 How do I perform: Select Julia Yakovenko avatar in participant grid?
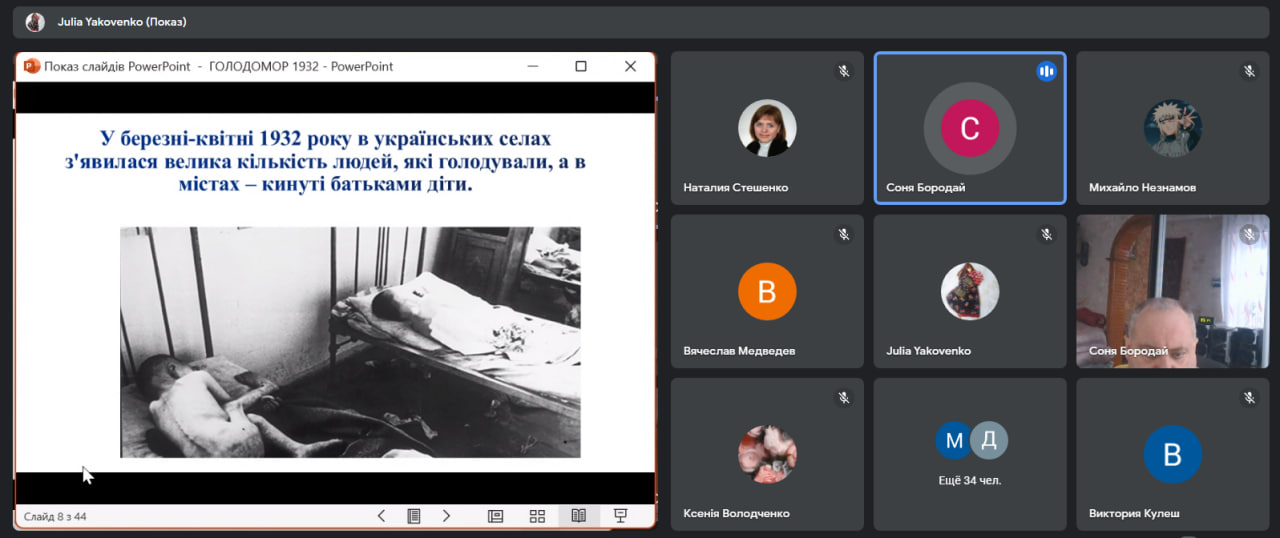(970, 291)
